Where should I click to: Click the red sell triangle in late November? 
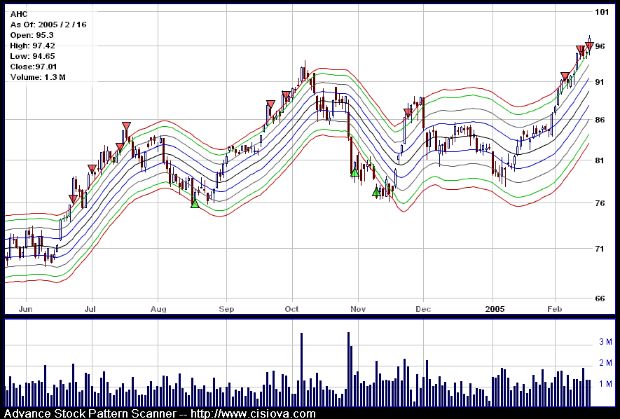[408, 113]
